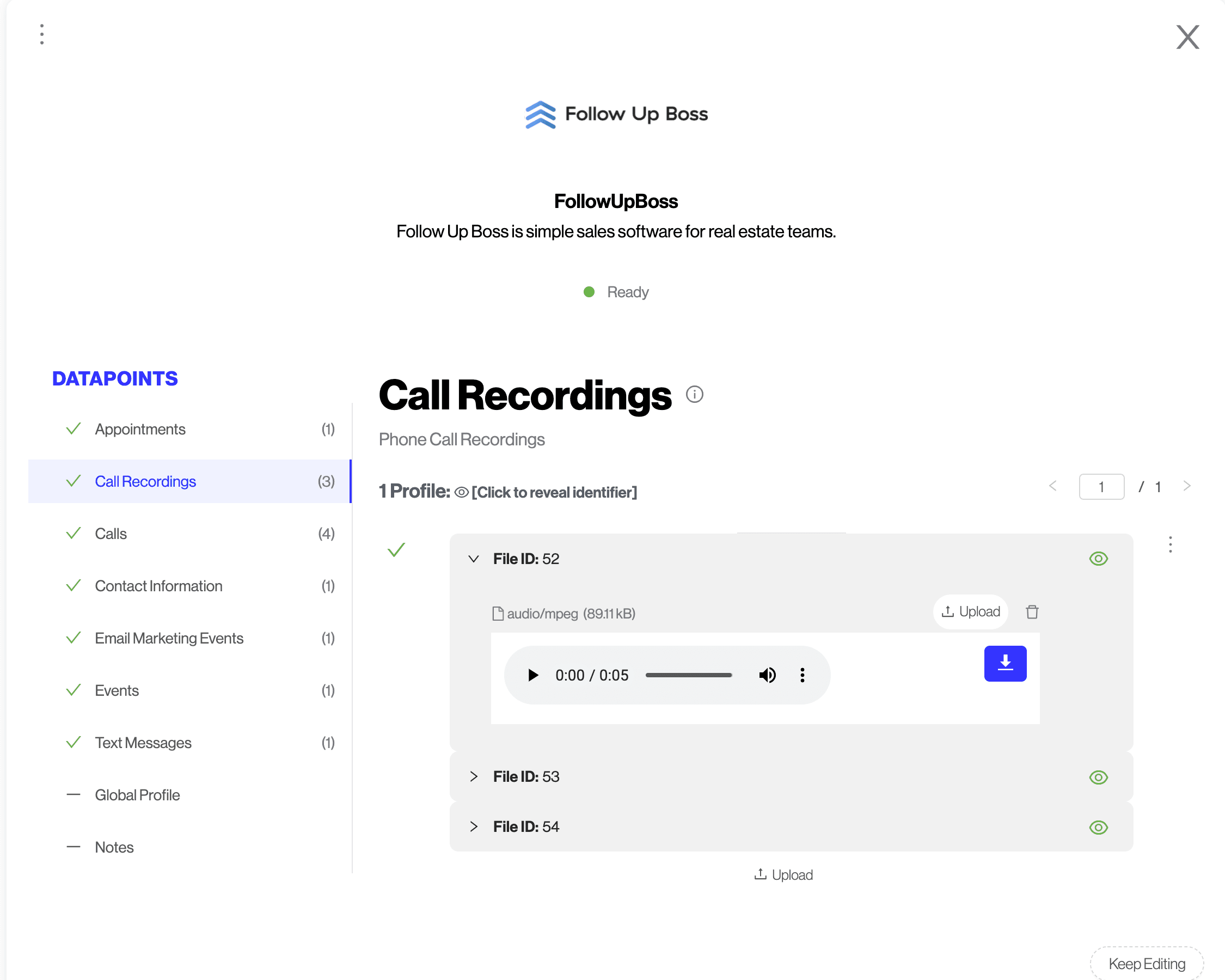The height and width of the screenshot is (980, 1225).
Task: Delete the audio/mpeg file with trash icon
Action: tap(1032, 612)
